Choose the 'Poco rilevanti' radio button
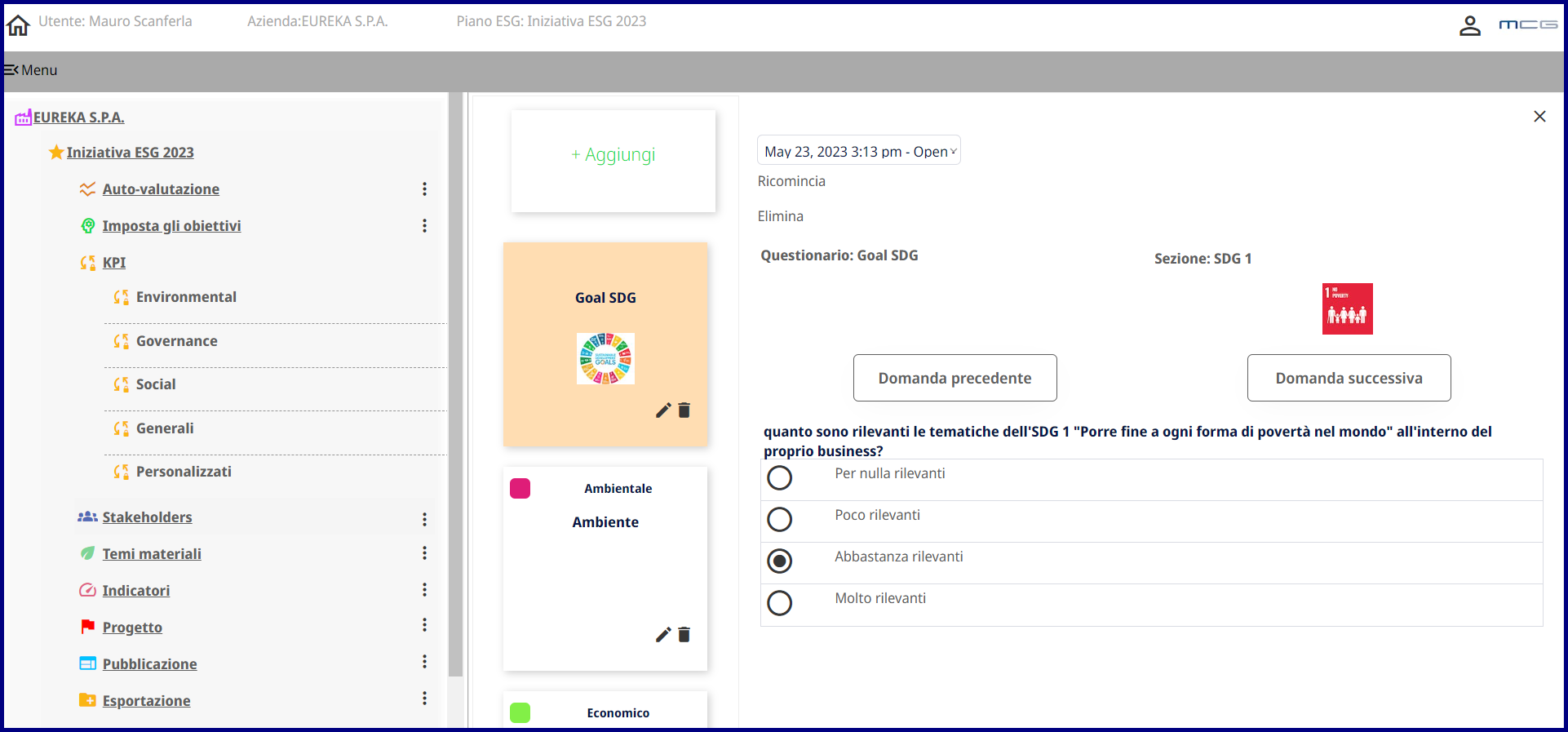Viewport: 1568px width, 732px height. click(x=780, y=520)
